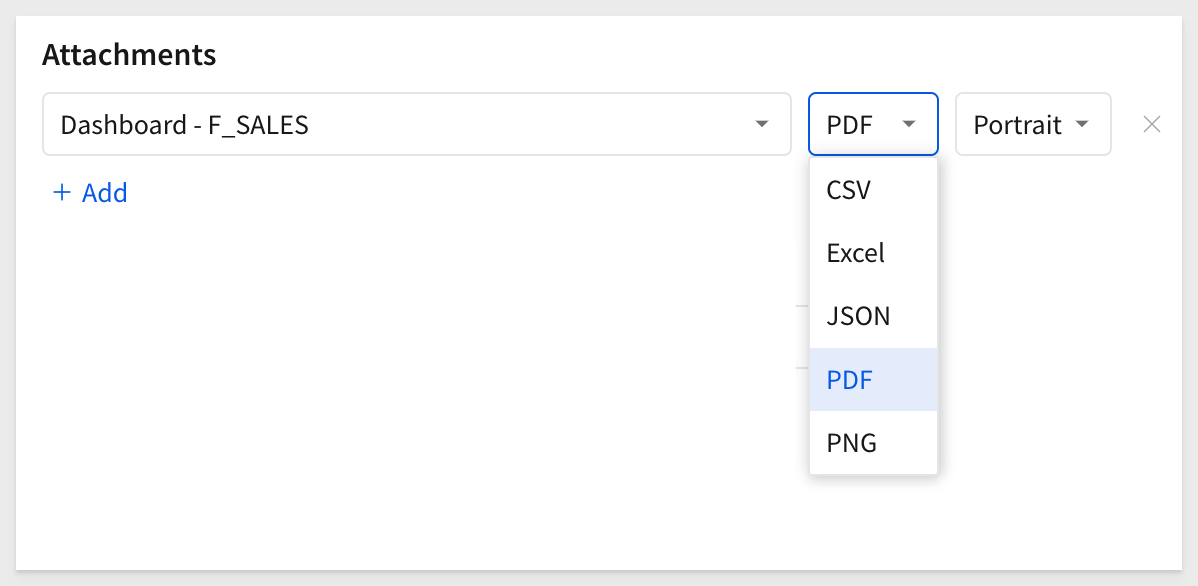The image size is (1198, 586).
Task: Open the Dashboard - F_SALES attachment selector
Action: [416, 124]
